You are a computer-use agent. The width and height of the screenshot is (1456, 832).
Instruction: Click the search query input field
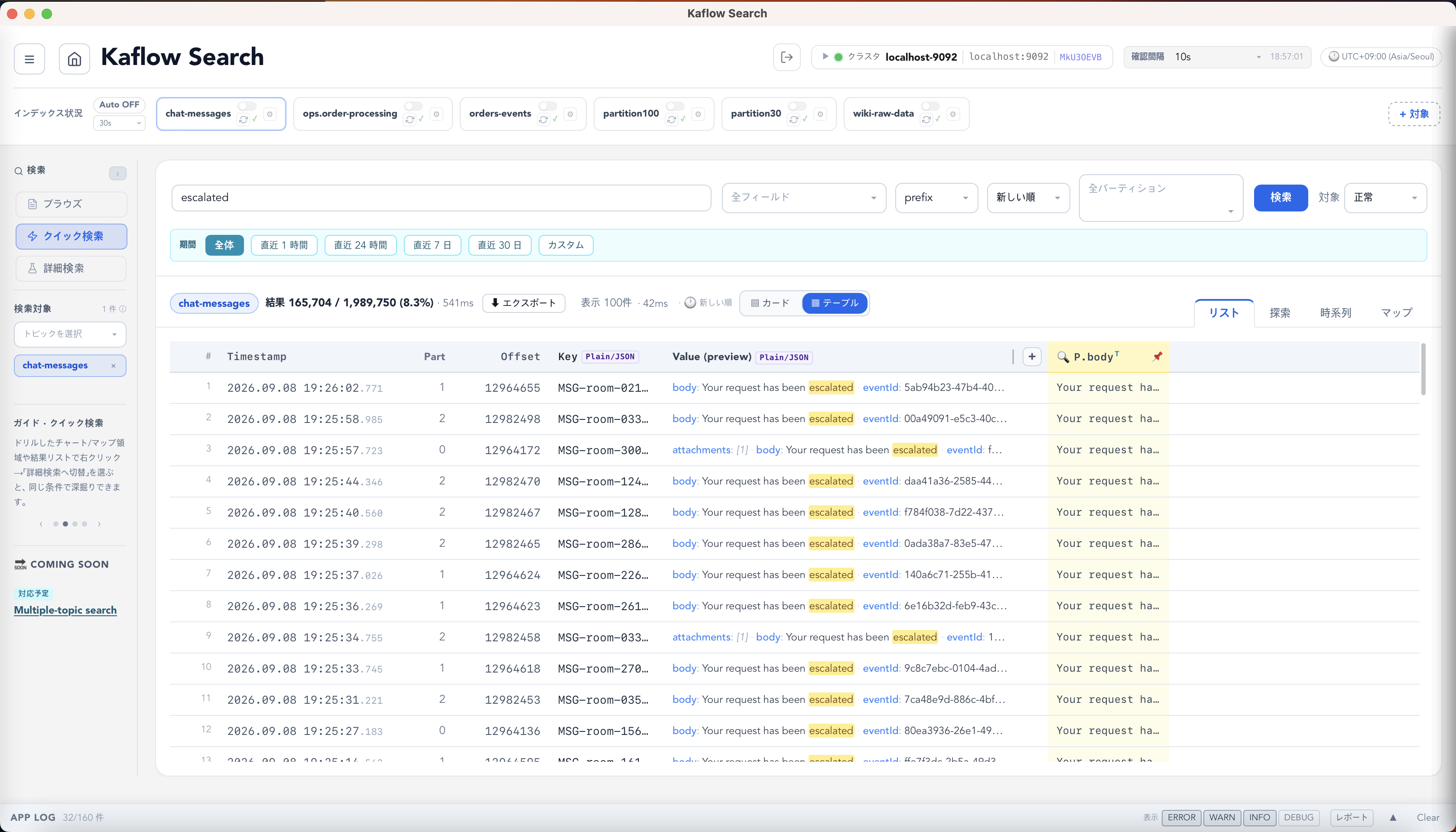(x=441, y=198)
